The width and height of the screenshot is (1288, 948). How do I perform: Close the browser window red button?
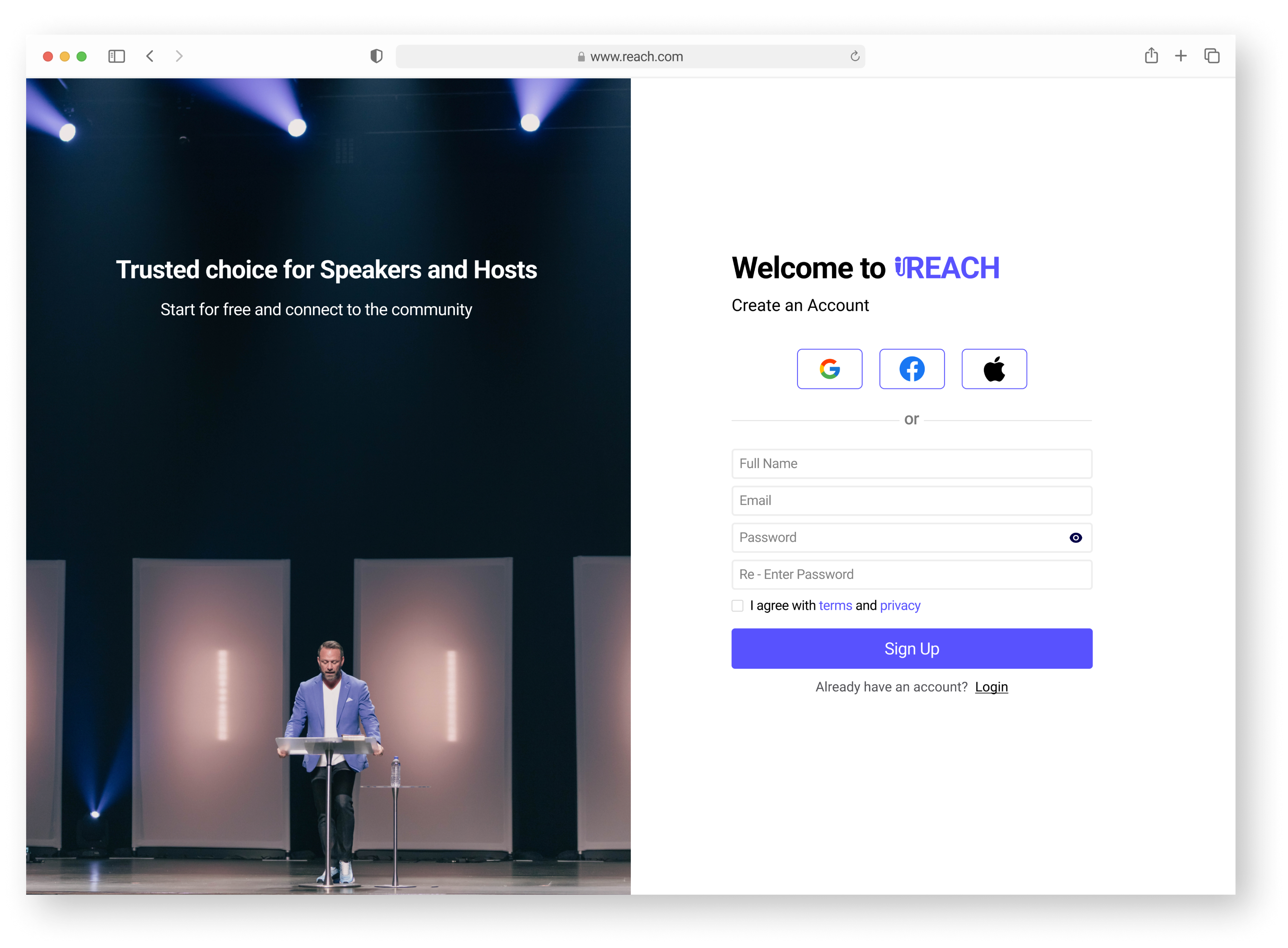pyautogui.click(x=48, y=56)
